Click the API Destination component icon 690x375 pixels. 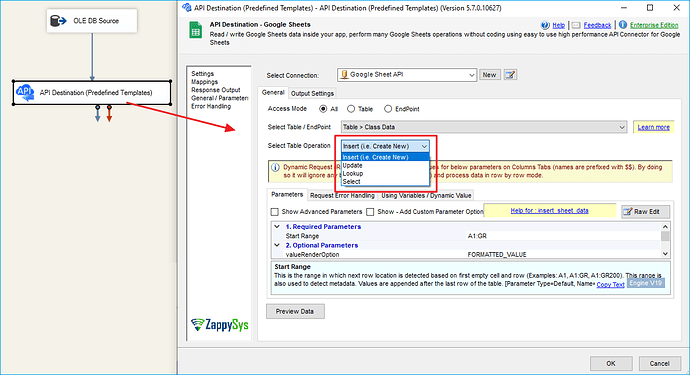25,92
